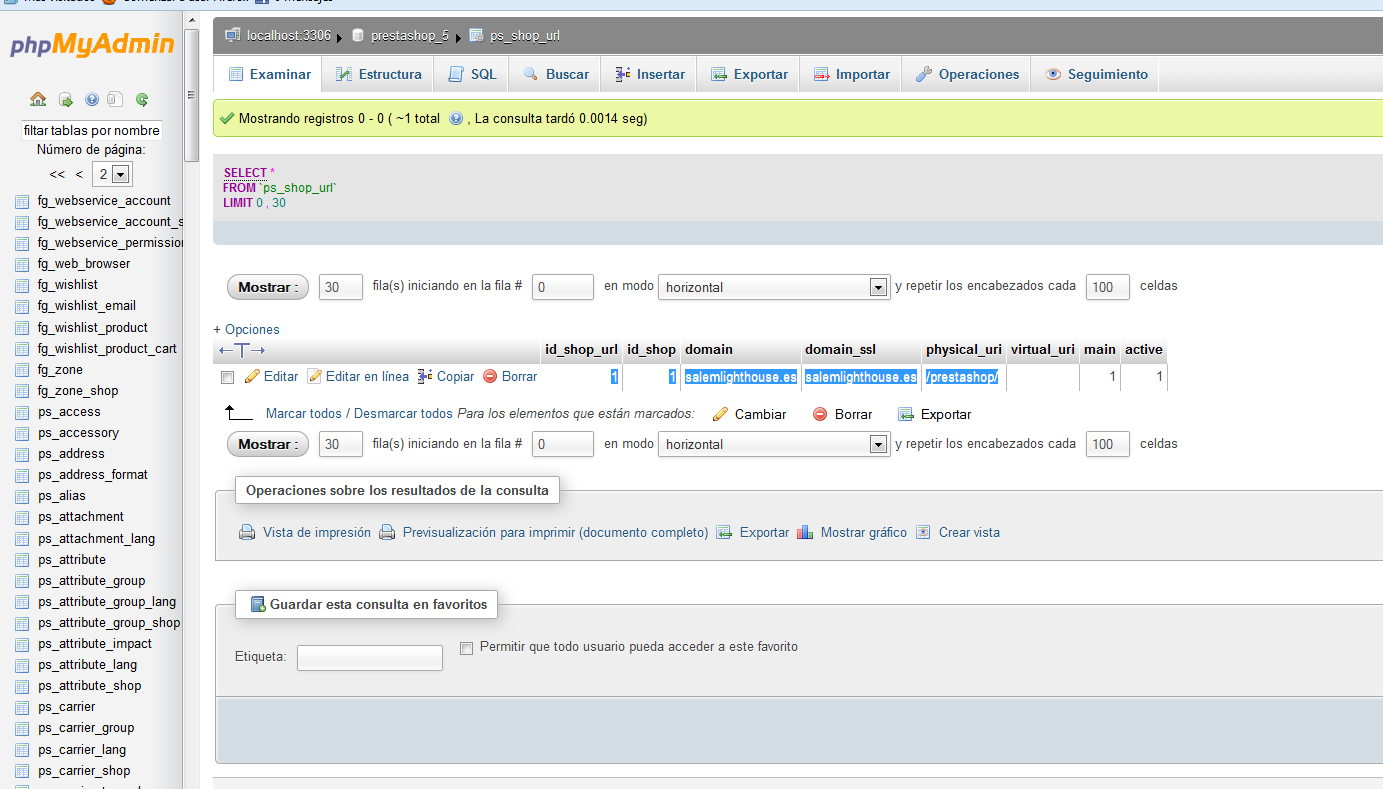Viewport: 1383px width, 789px height.
Task: Click table icon beside ps_attribute_group
Action: (22, 581)
